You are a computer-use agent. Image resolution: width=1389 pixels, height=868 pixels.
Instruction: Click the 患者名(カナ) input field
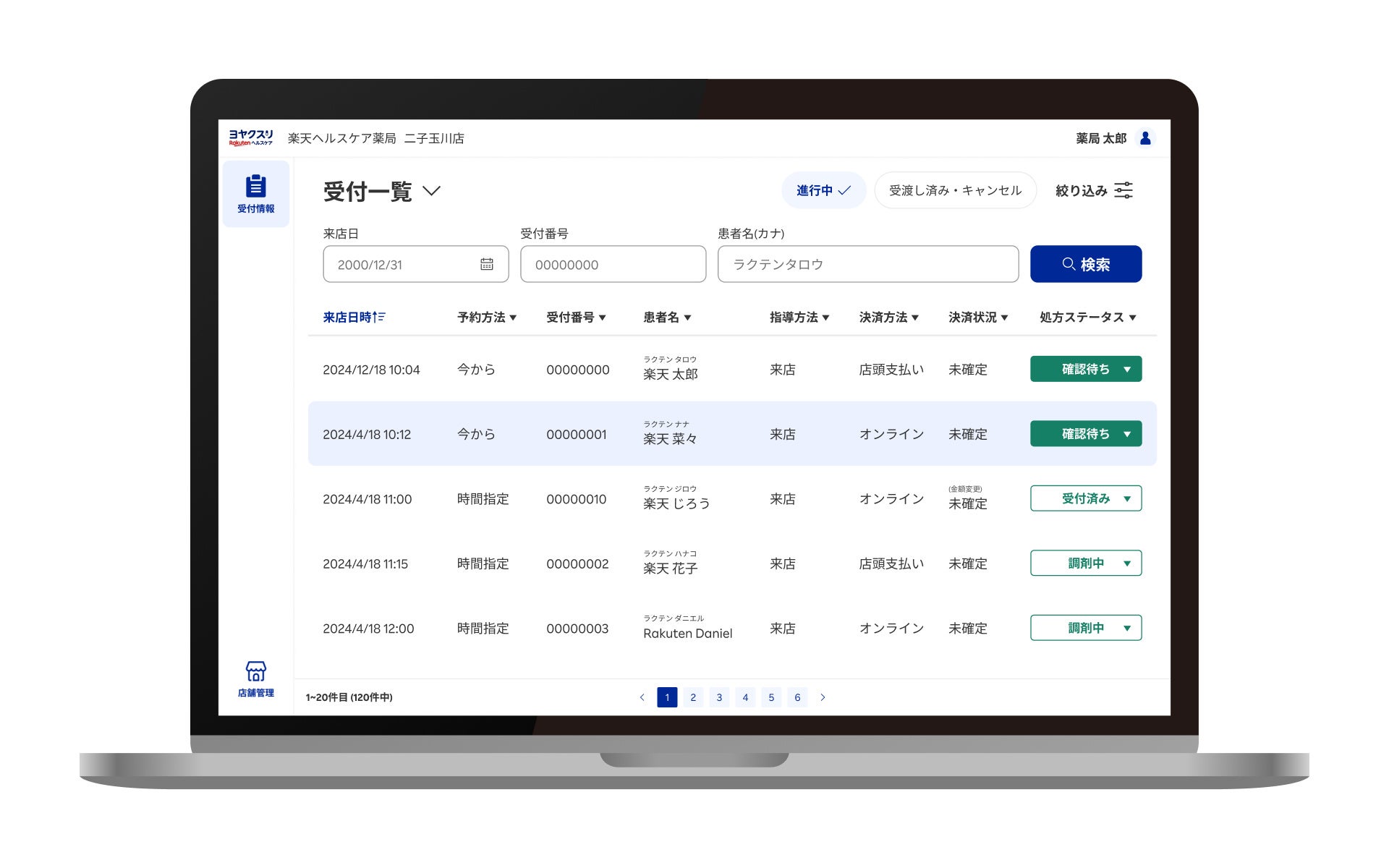click(x=867, y=264)
